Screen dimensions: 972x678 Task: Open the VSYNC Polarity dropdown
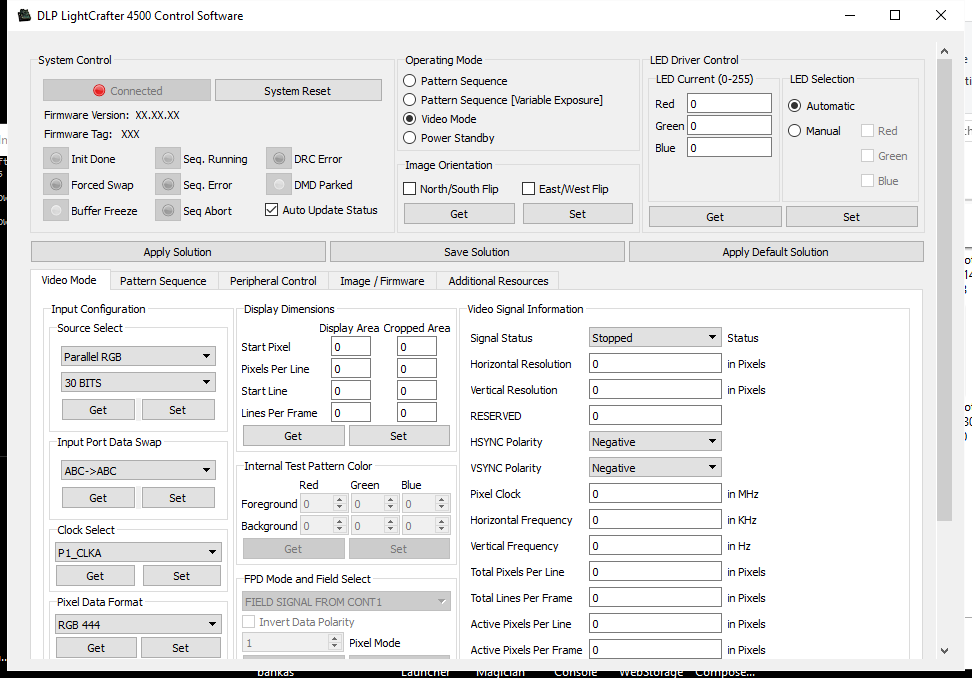(x=655, y=468)
